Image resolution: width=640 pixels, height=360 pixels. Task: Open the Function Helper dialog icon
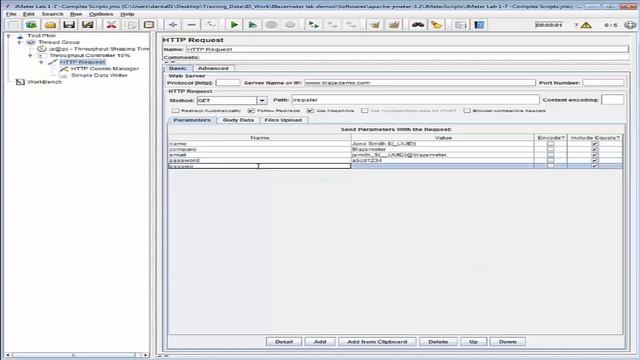tap(460, 25)
